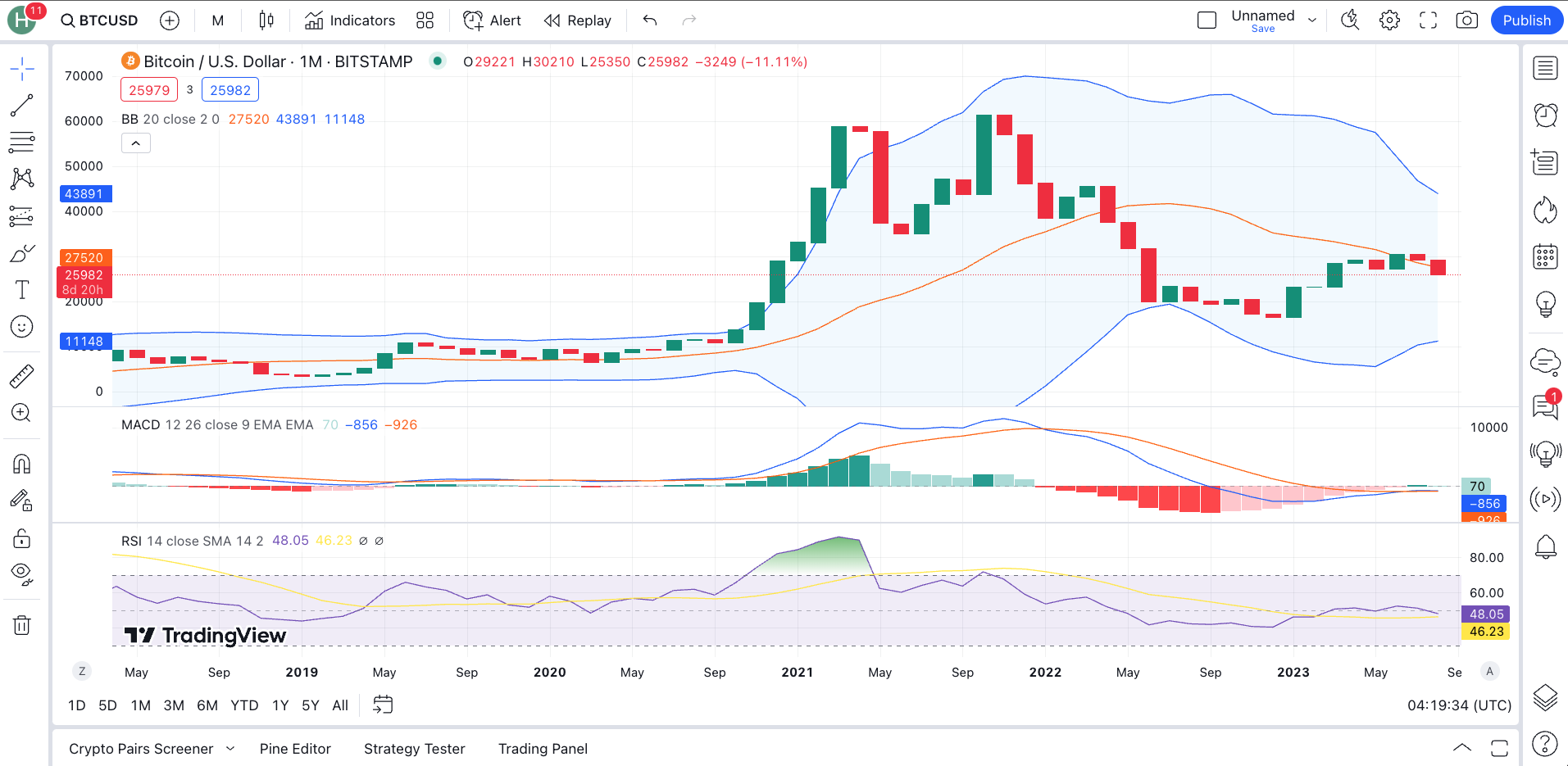The height and width of the screenshot is (766, 1568).
Task: Open the economic Calendar panel
Action: (1544, 256)
